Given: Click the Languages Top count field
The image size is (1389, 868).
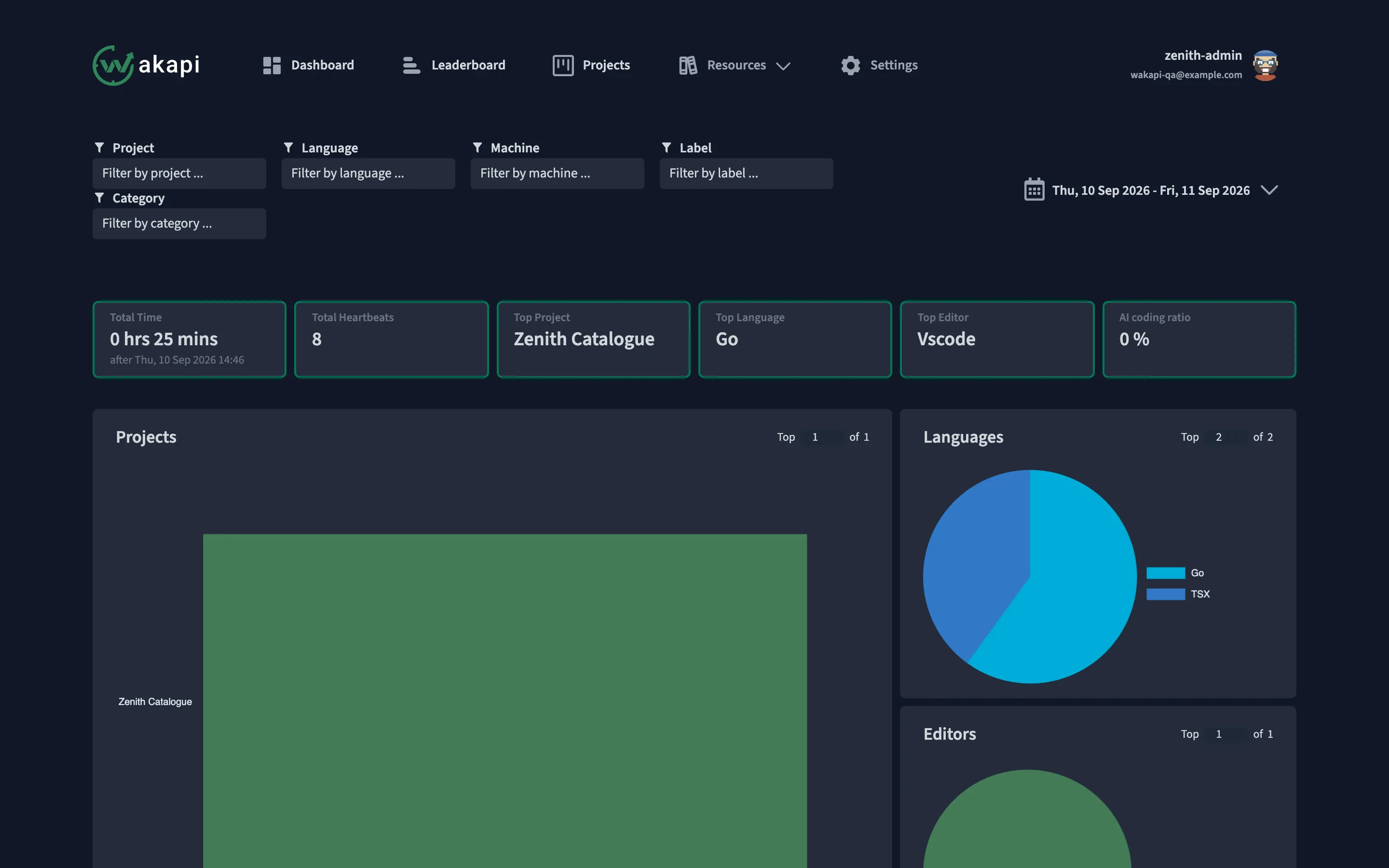Looking at the screenshot, I should click(x=1226, y=437).
